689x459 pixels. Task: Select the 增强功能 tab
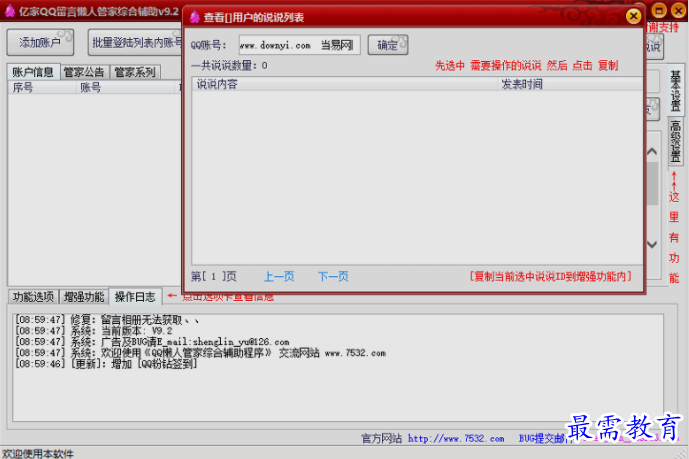(x=84, y=297)
